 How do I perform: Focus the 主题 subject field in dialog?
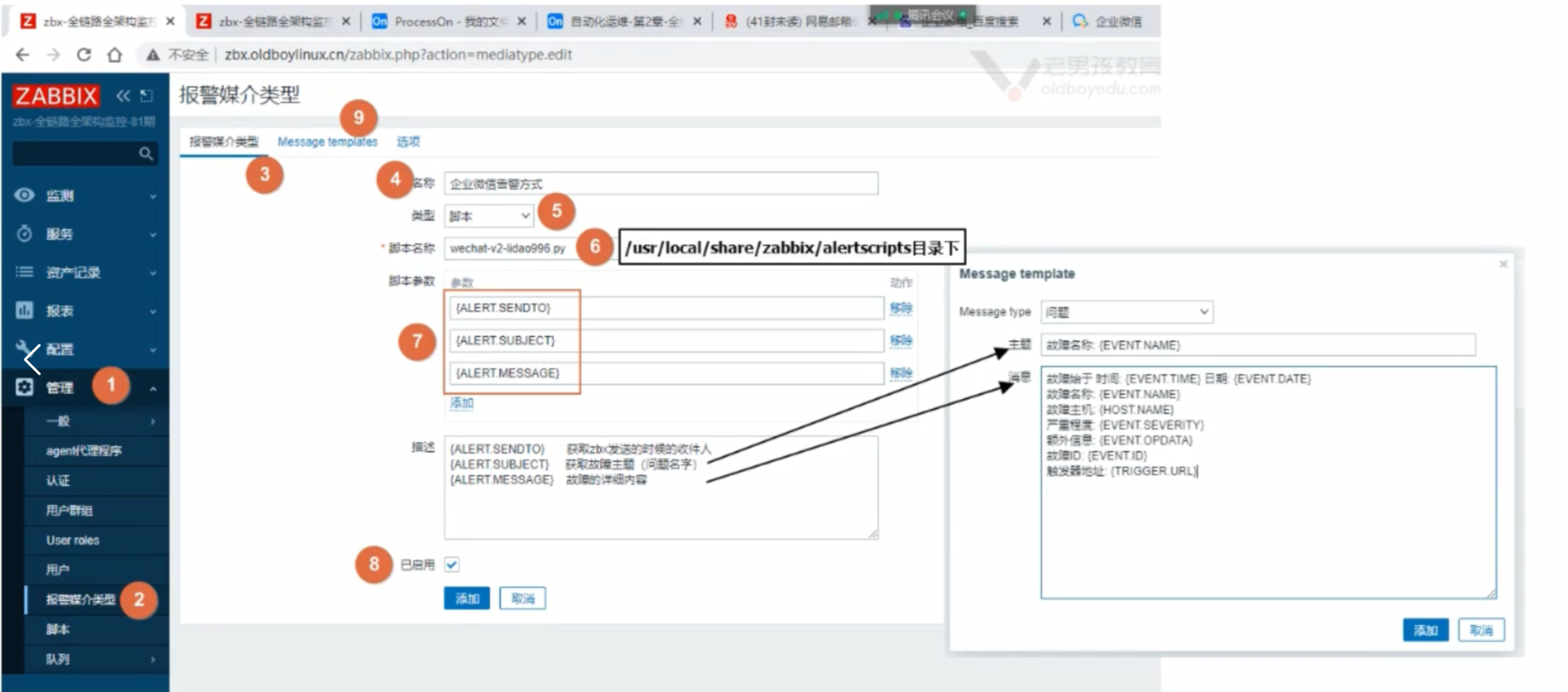(x=1258, y=344)
